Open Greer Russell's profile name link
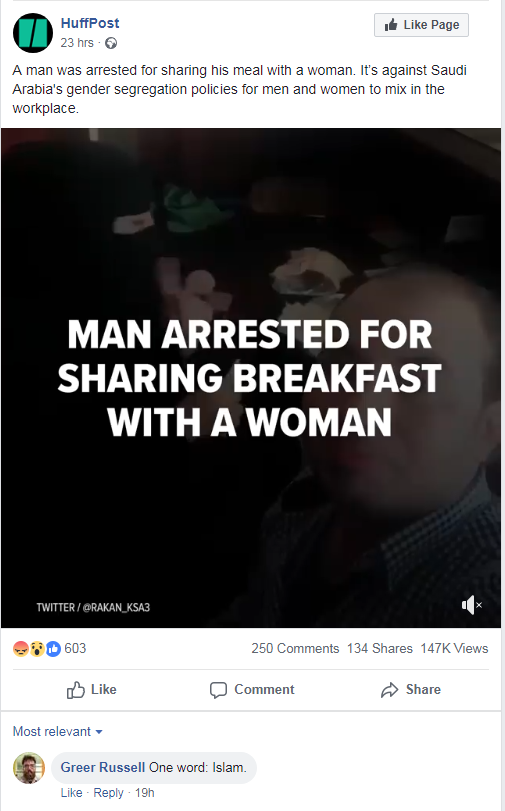505x811 pixels. pos(102,768)
